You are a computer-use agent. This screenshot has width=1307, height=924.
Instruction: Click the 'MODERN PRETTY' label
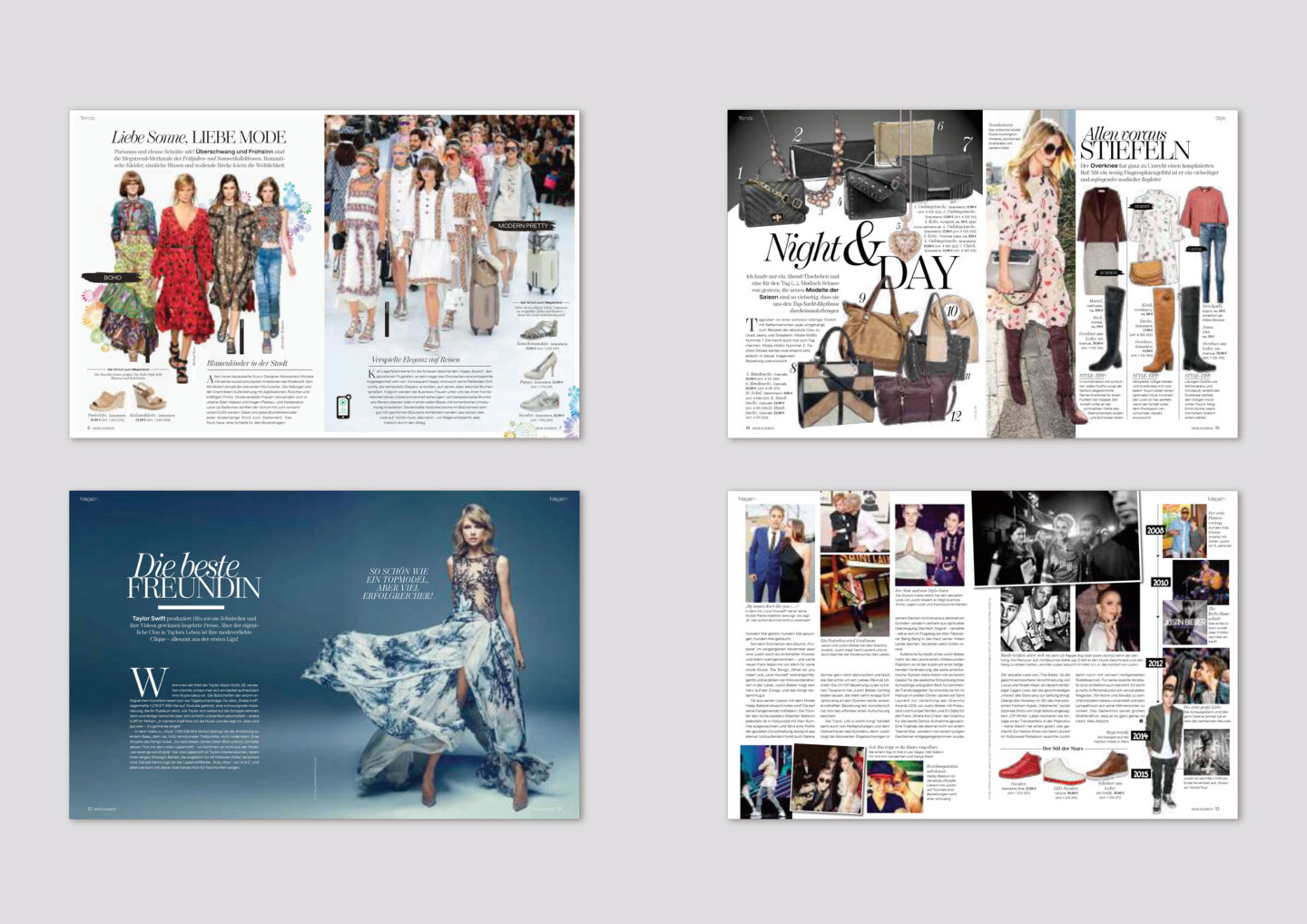(524, 225)
